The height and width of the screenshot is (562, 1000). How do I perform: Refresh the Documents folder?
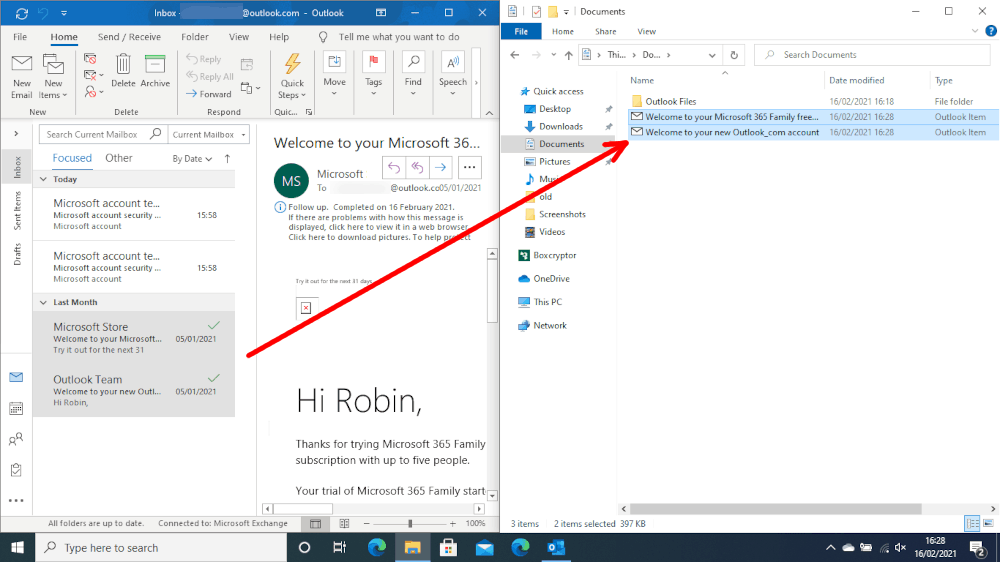pos(734,55)
